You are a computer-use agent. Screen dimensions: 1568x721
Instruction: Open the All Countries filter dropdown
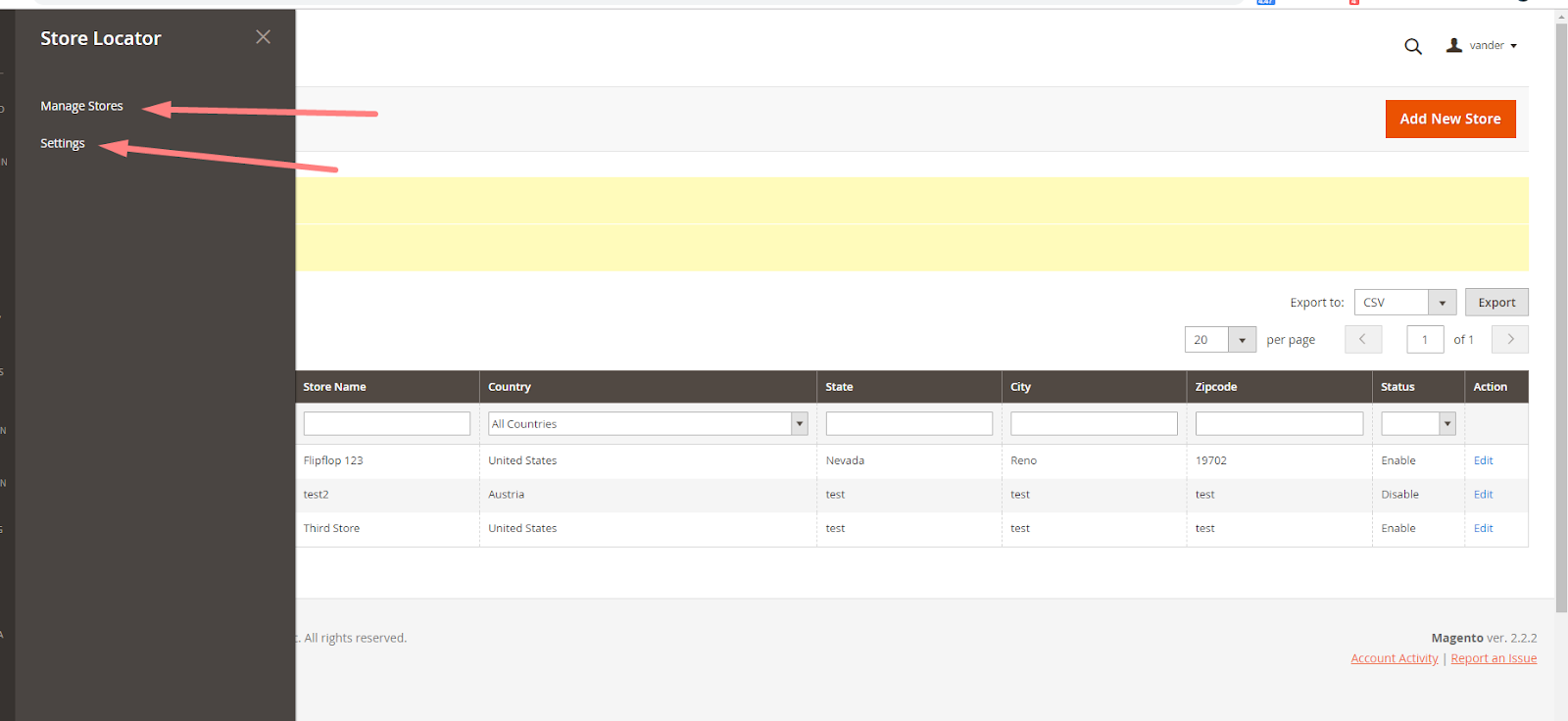point(648,423)
